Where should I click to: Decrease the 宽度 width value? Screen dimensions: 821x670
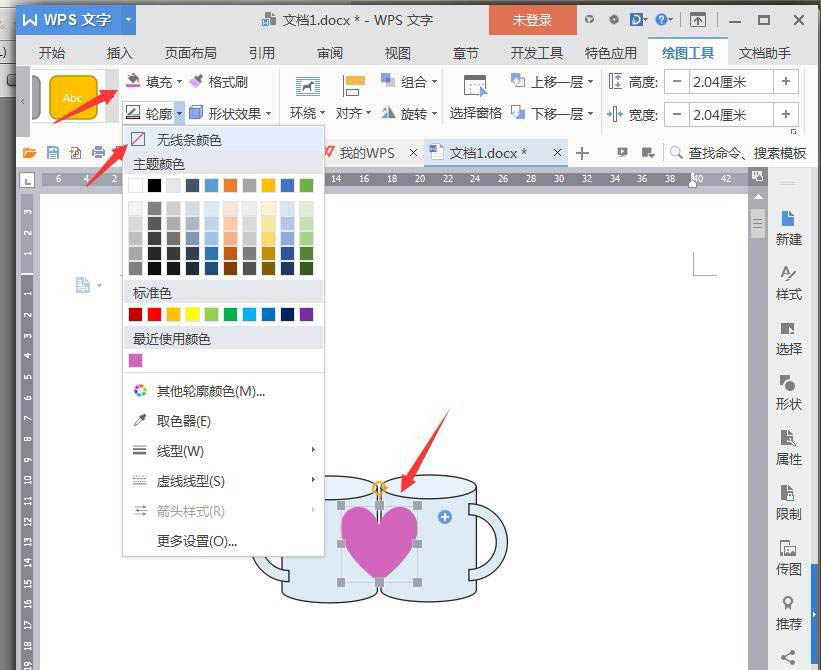click(x=677, y=115)
